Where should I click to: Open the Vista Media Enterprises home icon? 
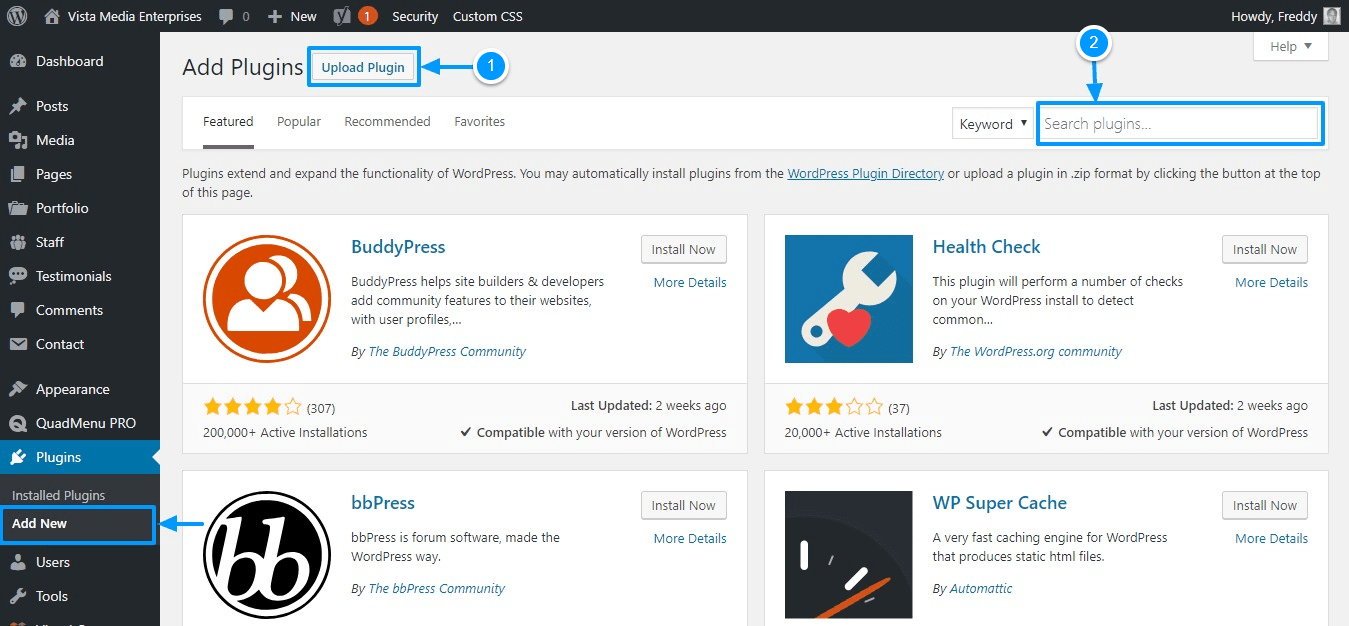[x=52, y=16]
